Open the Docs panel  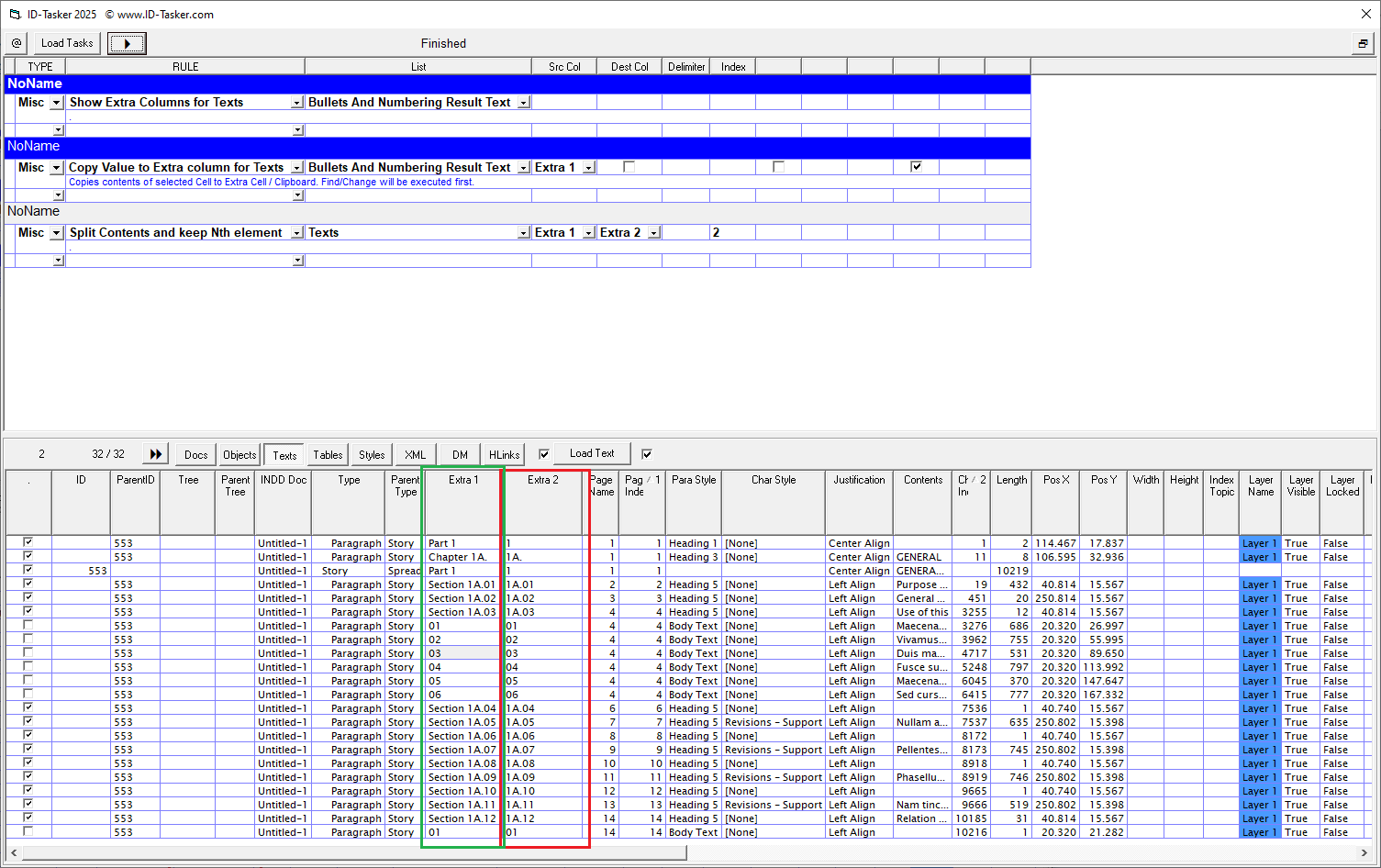(x=195, y=453)
